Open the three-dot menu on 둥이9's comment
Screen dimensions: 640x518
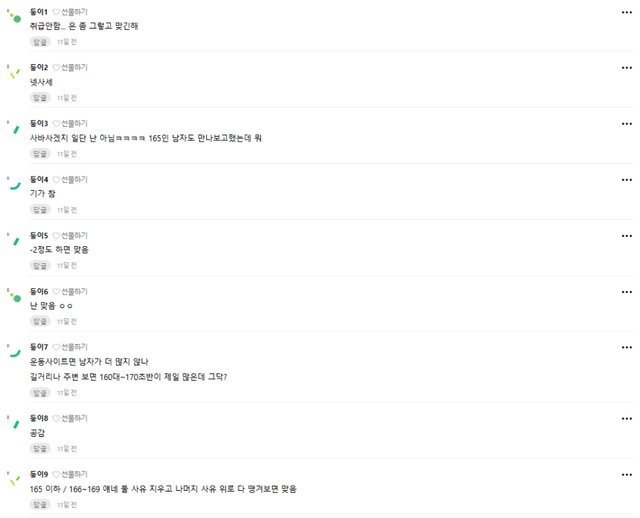pyautogui.click(x=627, y=474)
